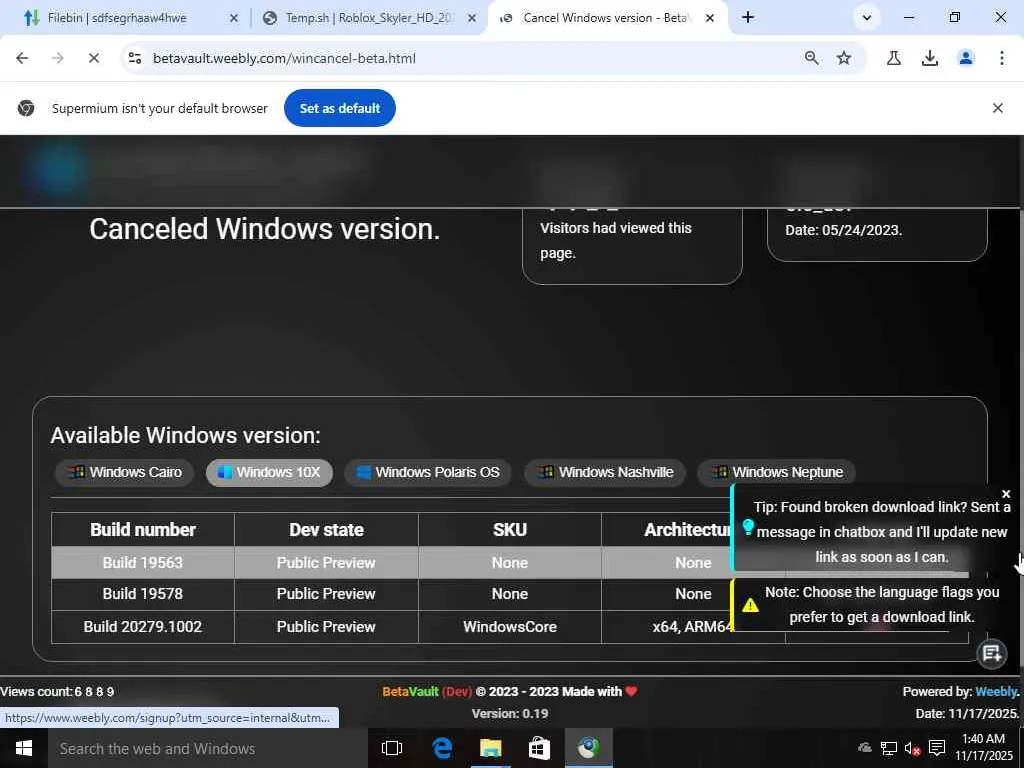Close the Filebin tab
1024x768 pixels.
[x=234, y=18]
